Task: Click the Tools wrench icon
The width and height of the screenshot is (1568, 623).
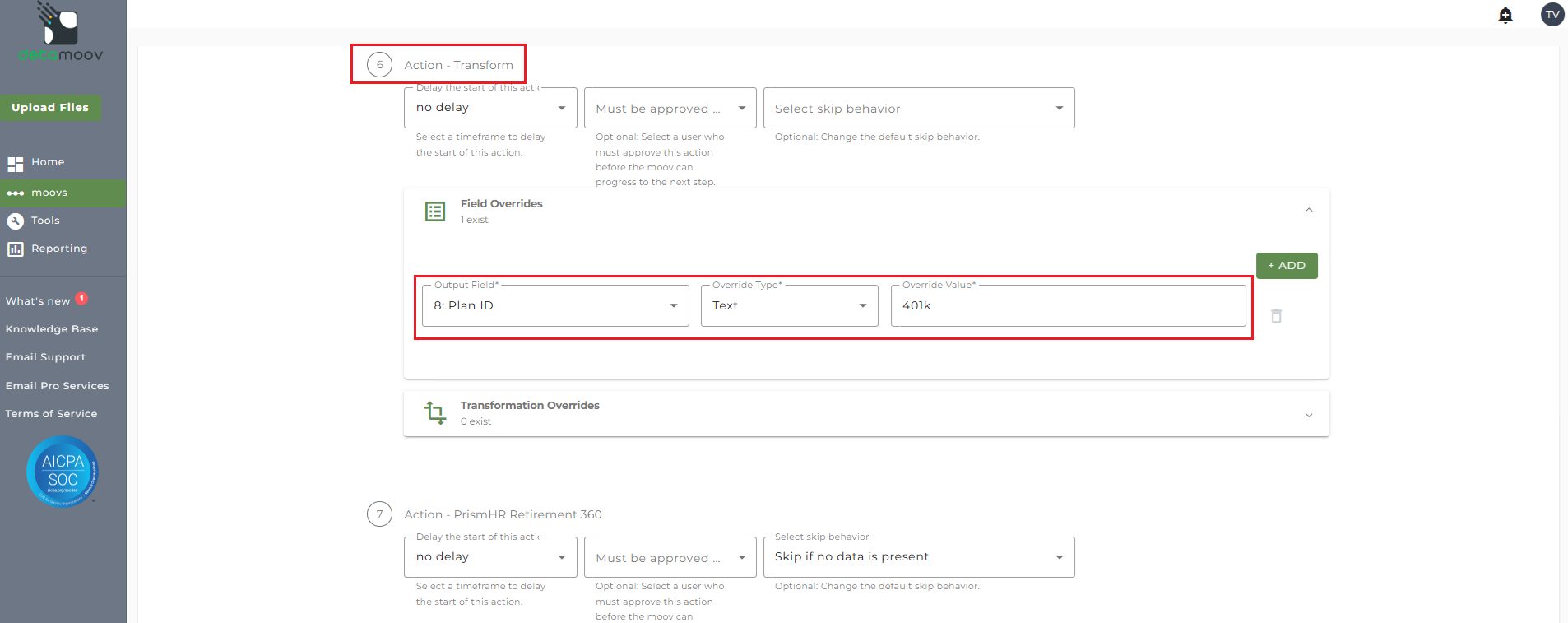Action: pos(16,221)
